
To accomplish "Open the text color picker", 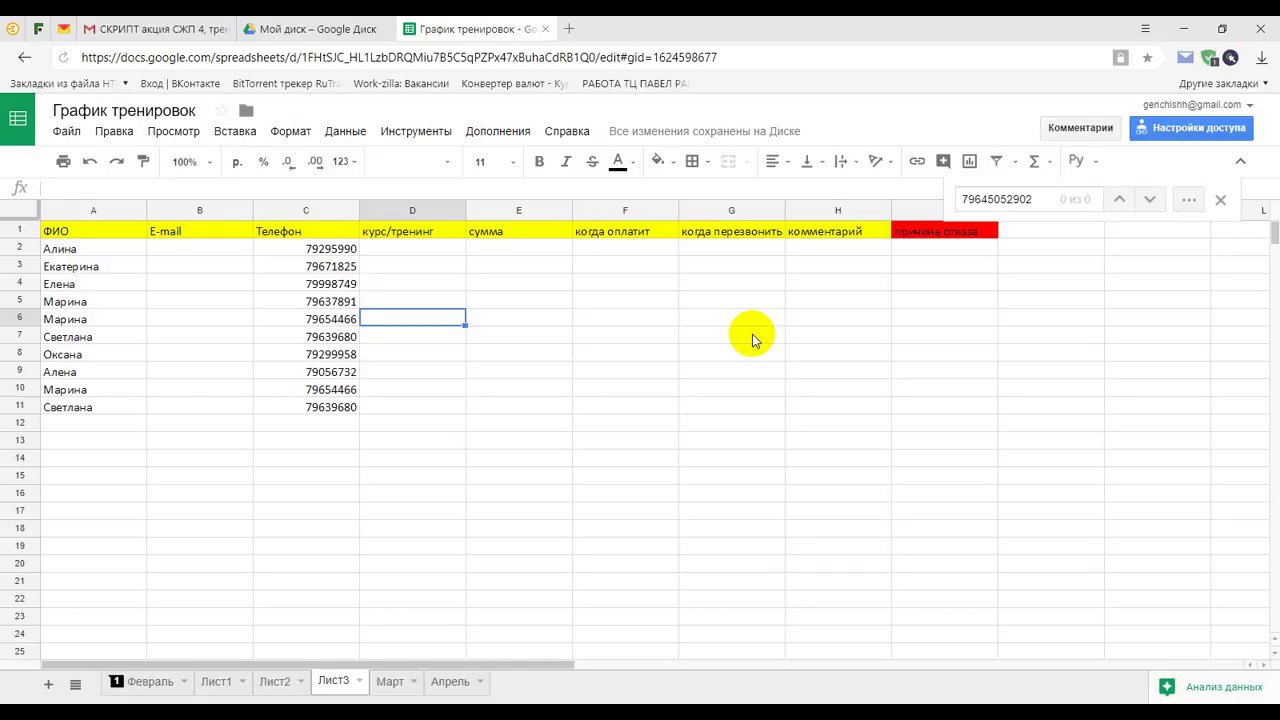I will coord(622,161).
